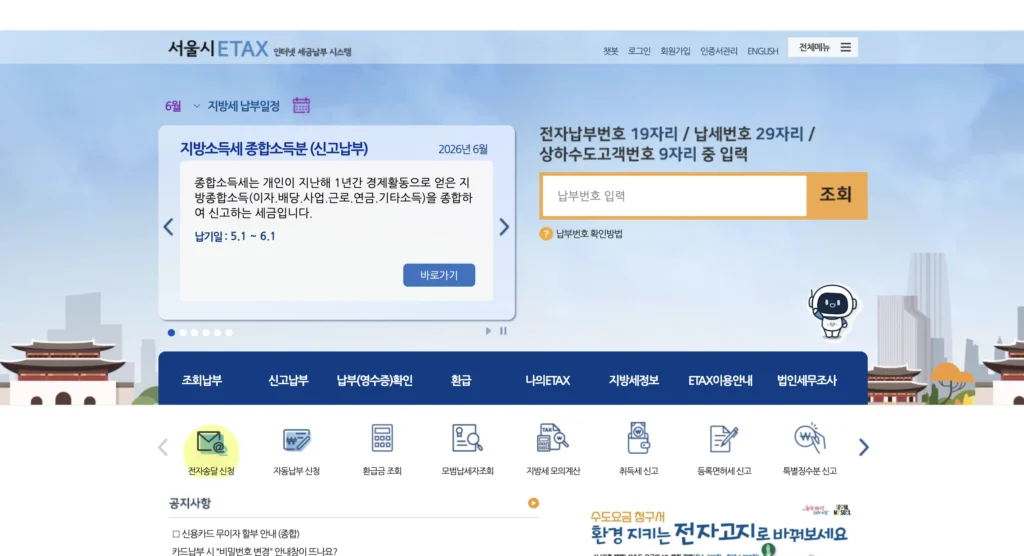Image resolution: width=1024 pixels, height=556 pixels.
Task: Select the fifth carousel dot indicator
Action: (217, 333)
